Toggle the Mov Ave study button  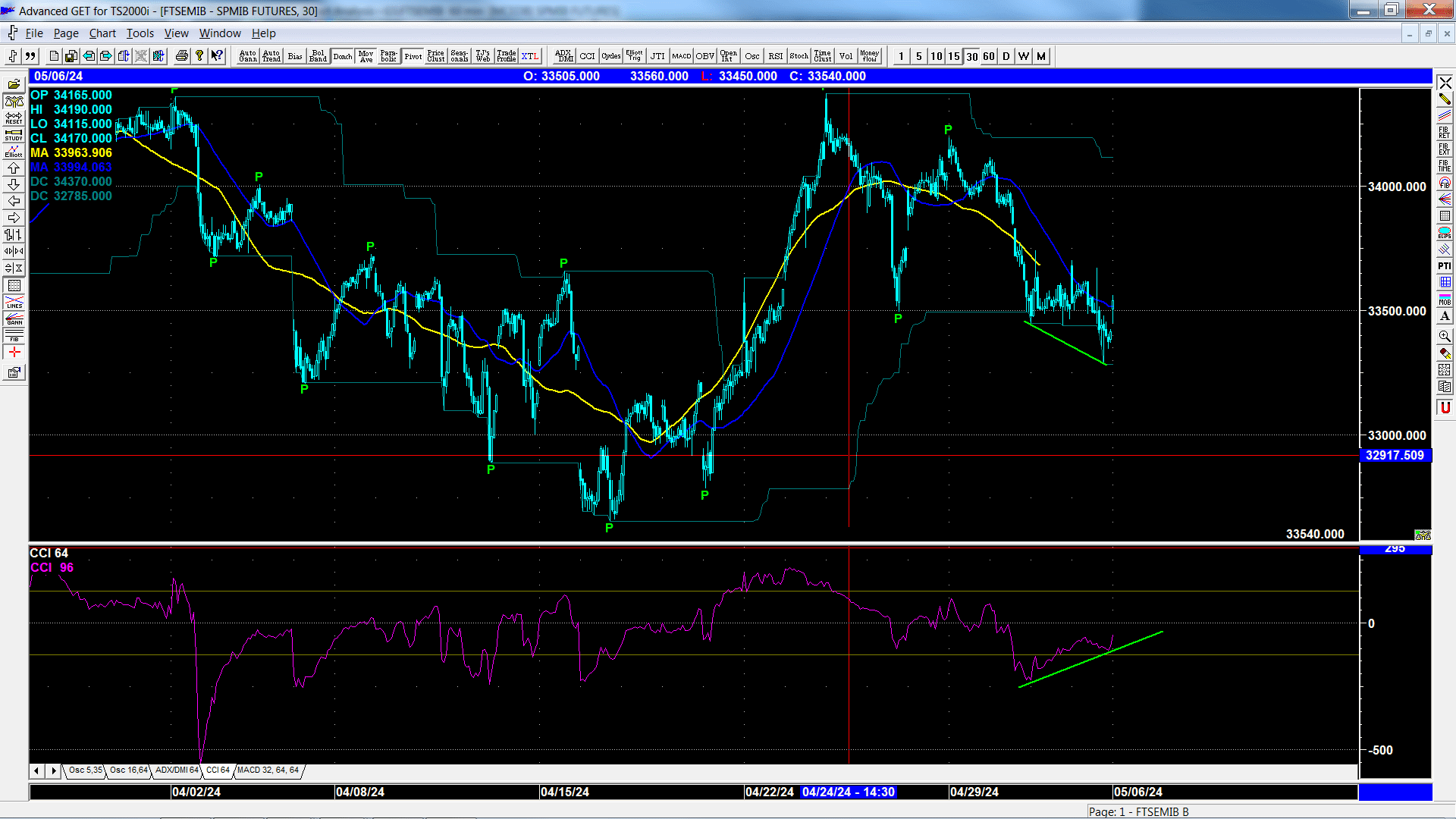366,56
